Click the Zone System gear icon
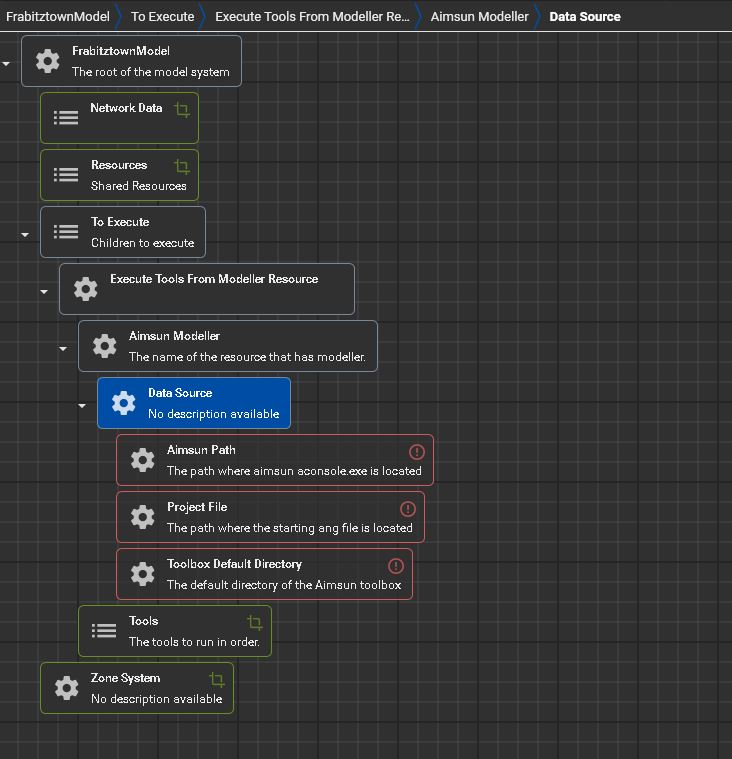The height and width of the screenshot is (759, 732). [x=66, y=688]
